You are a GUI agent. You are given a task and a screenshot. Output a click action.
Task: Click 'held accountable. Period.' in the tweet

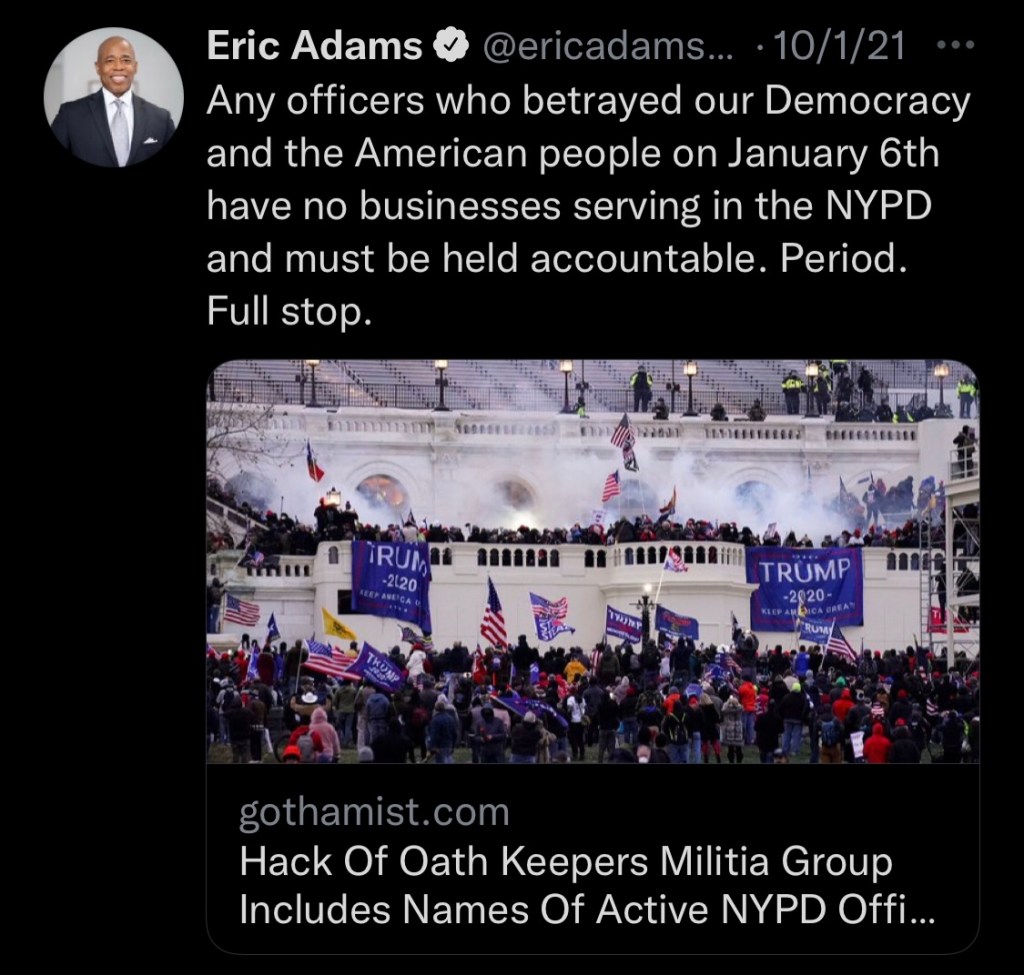[675, 259]
